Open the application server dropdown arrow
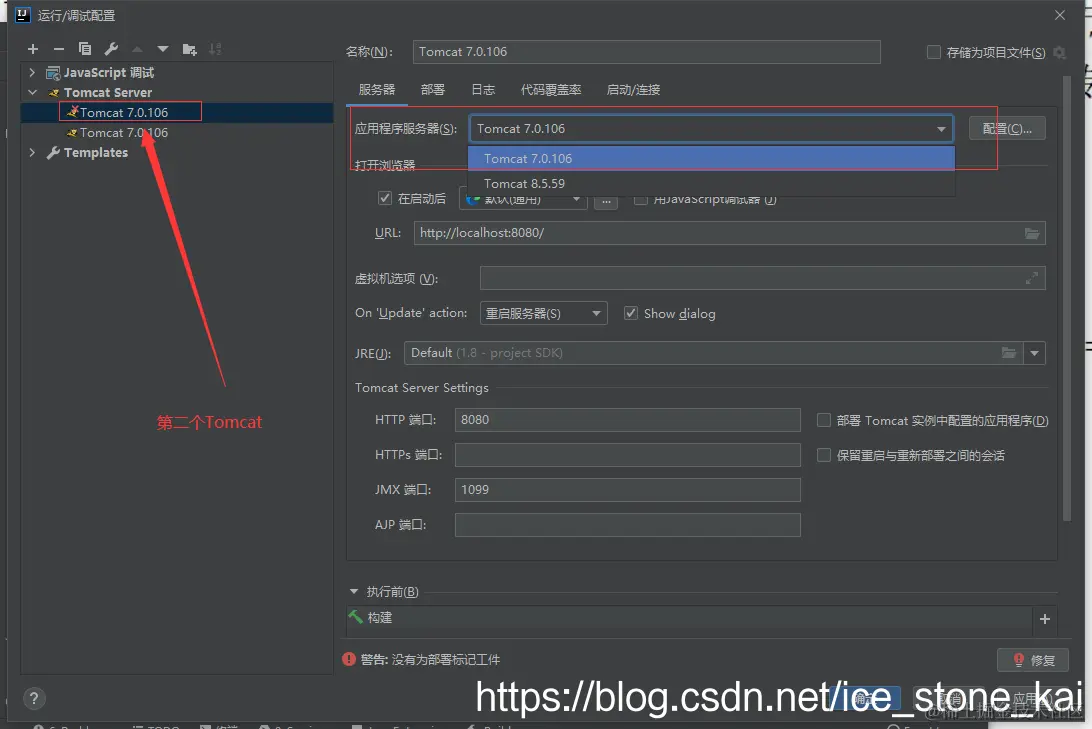The image size is (1092, 729). (x=941, y=129)
